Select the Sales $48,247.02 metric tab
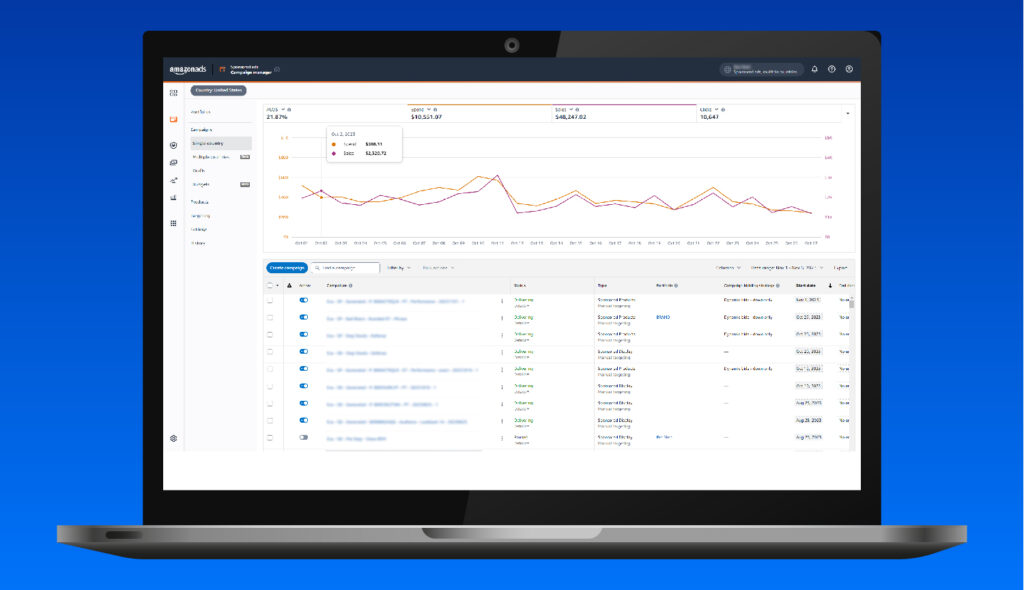The width and height of the screenshot is (1024, 590). (624, 113)
